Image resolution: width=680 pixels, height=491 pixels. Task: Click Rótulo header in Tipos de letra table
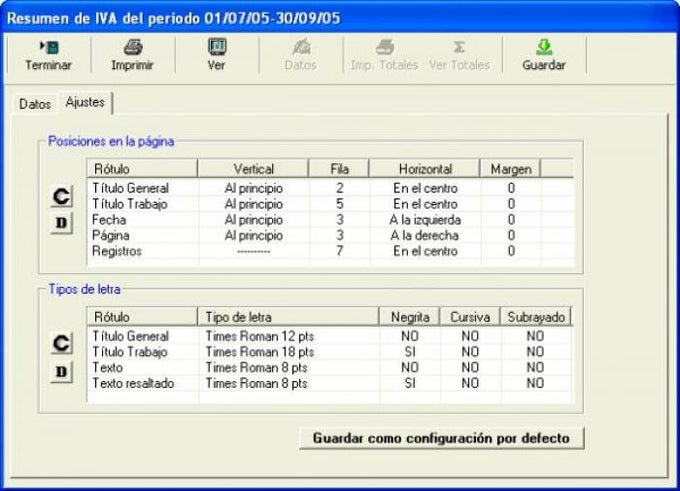click(142, 317)
